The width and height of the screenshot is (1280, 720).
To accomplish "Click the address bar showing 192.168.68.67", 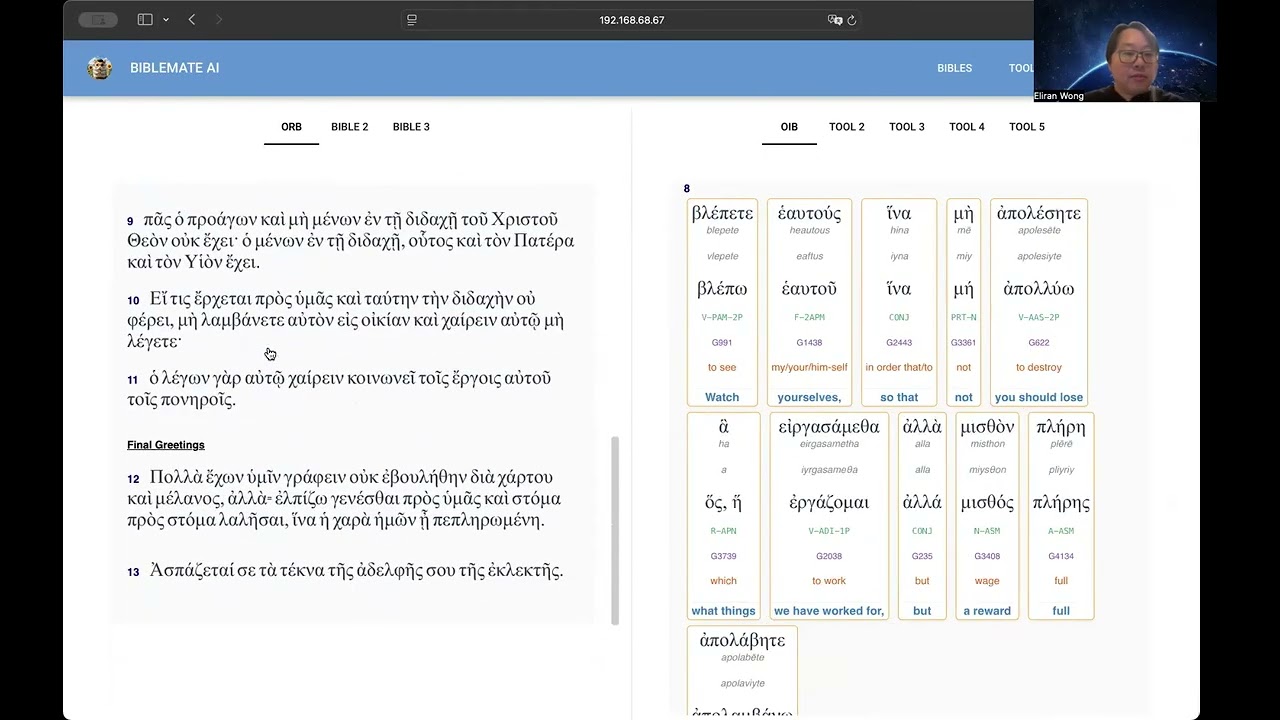I will [x=632, y=20].
